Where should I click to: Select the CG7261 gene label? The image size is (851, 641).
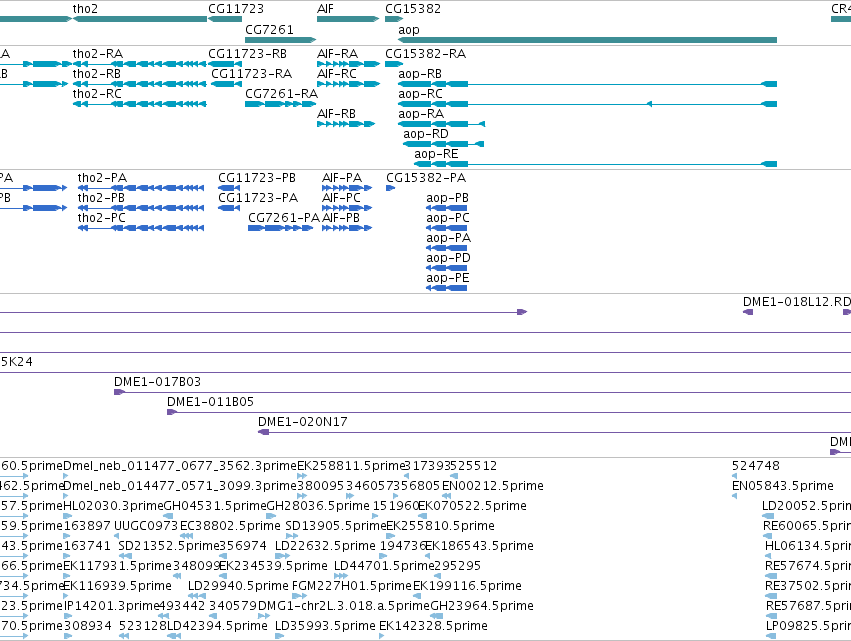[269, 29]
